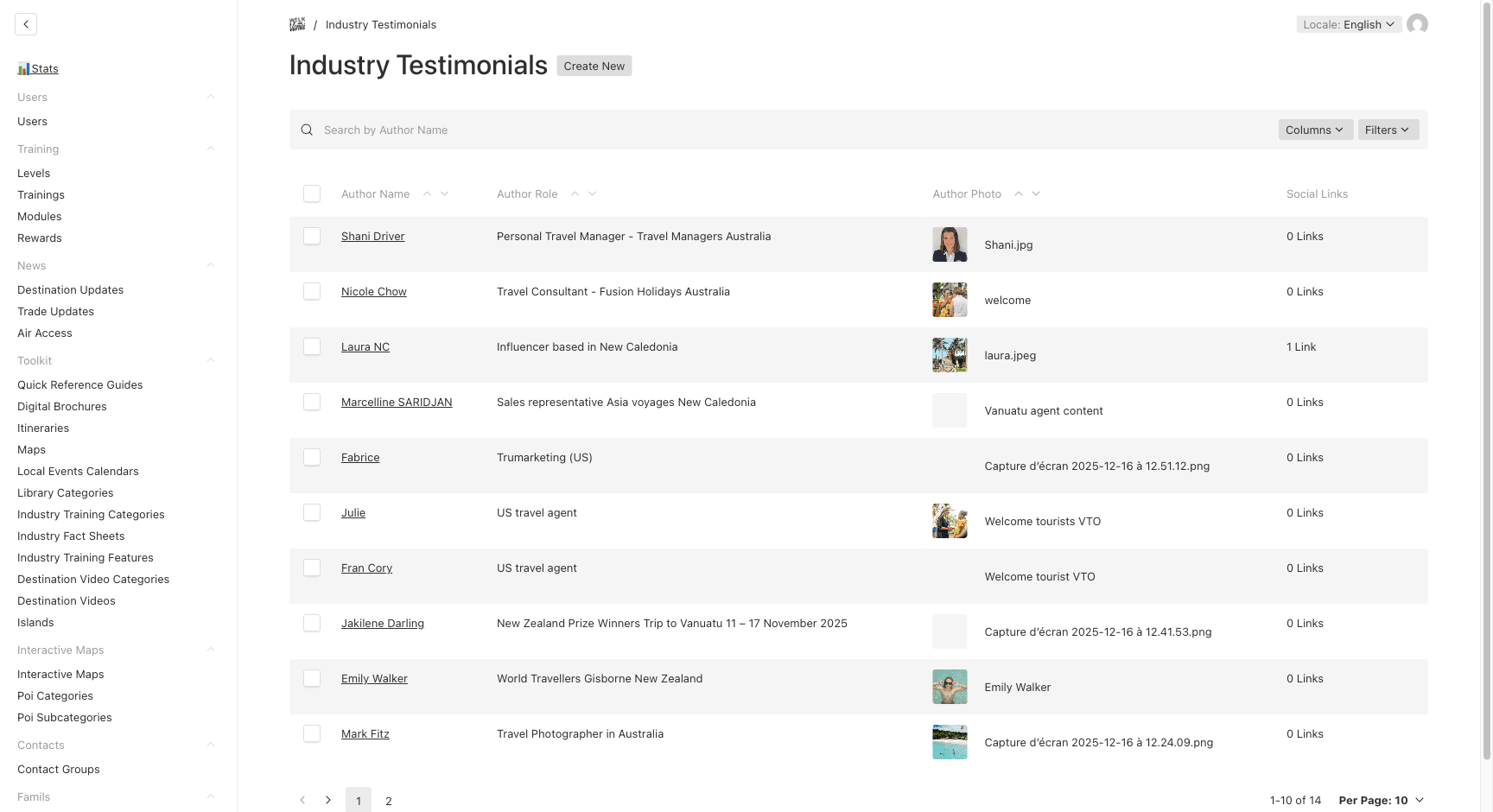Open the Nicole Chow testimonial link
The width and height of the screenshot is (1493, 812).
pos(373,291)
